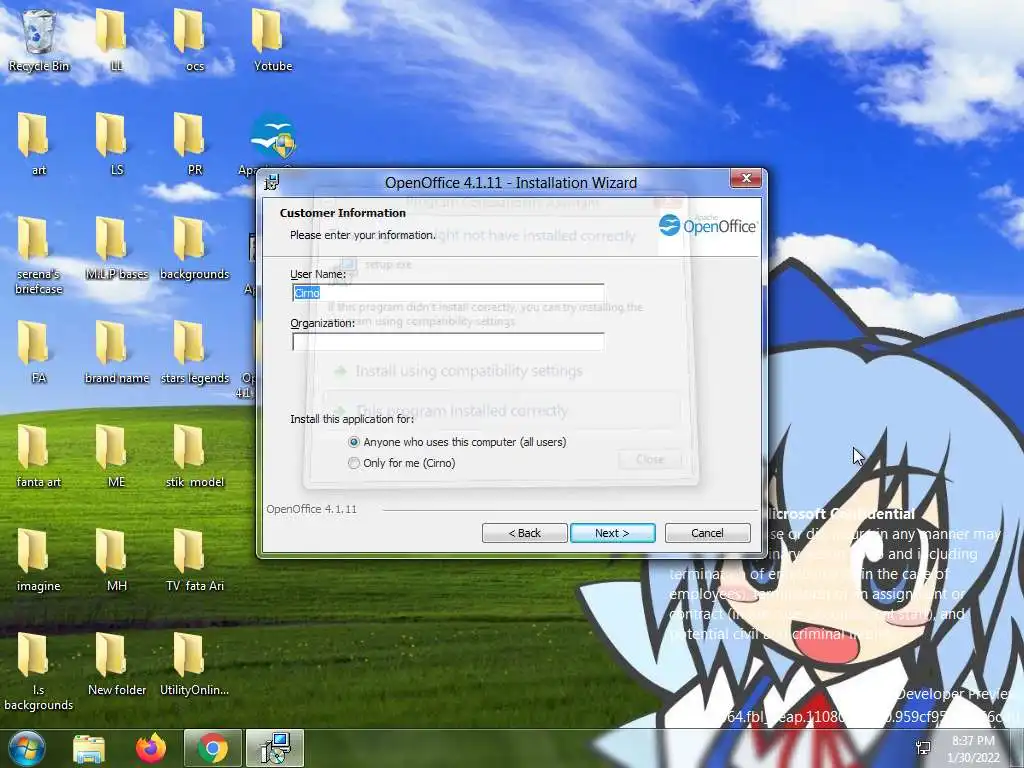The image size is (1024, 768).
Task: Choose Anyone who uses this computer option
Action: pos(458,442)
